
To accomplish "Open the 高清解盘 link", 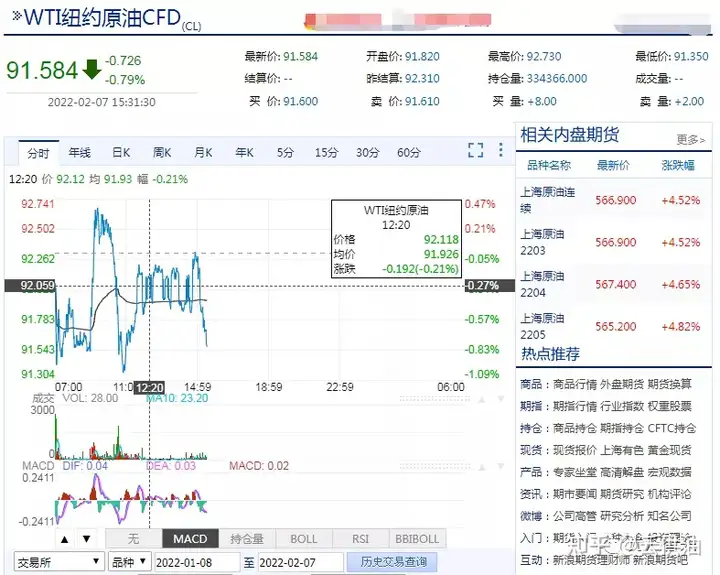I will pyautogui.click(x=622, y=472).
